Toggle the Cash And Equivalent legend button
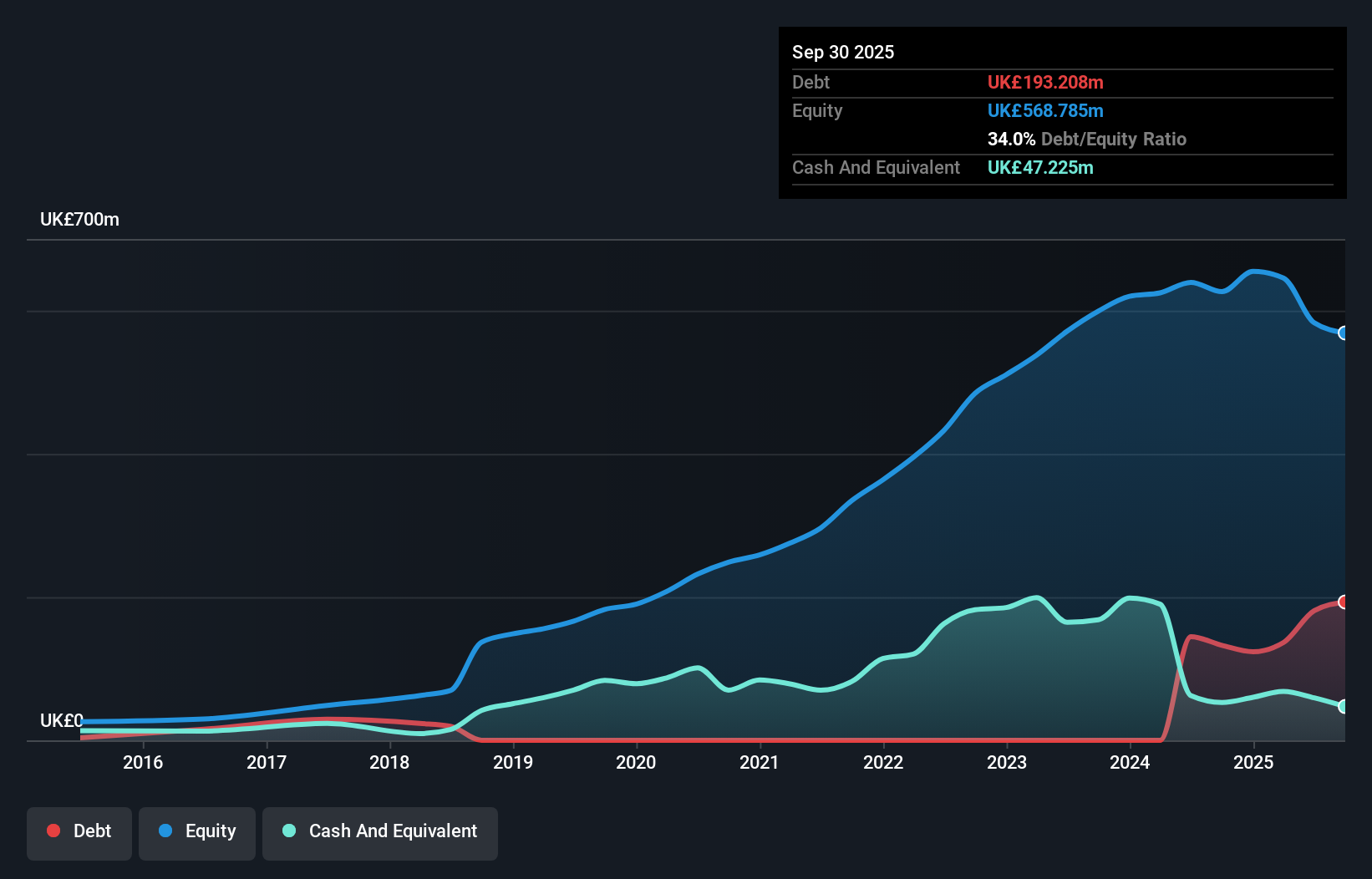The width and height of the screenshot is (1372, 879). [x=380, y=833]
